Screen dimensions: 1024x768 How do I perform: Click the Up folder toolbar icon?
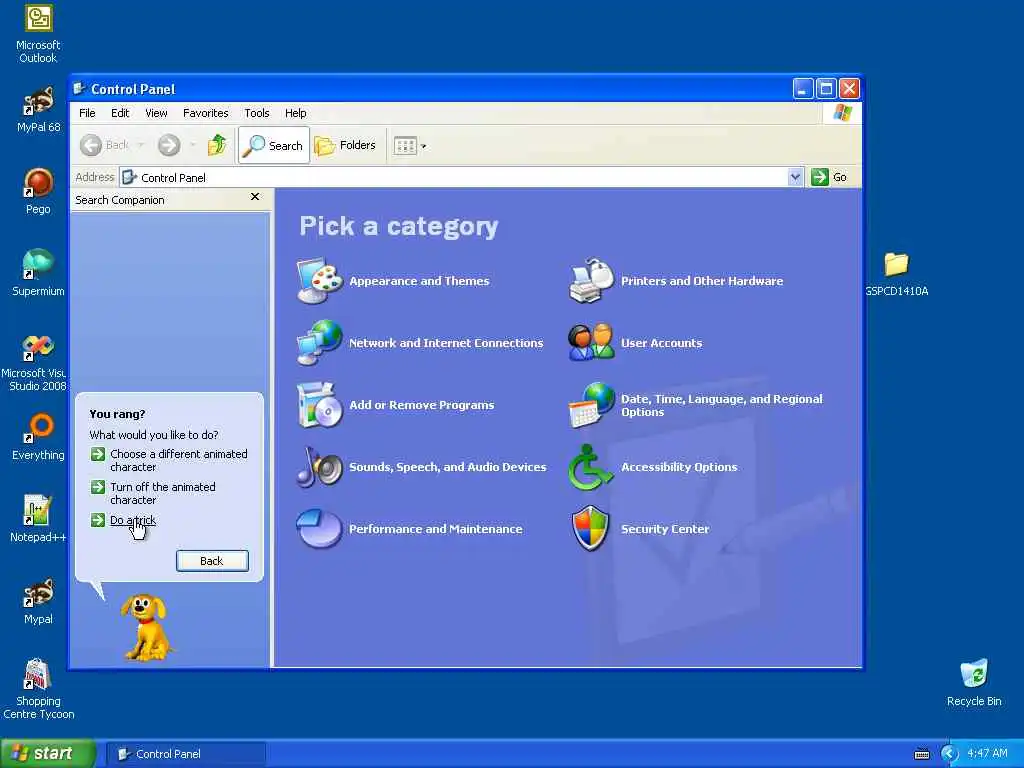tap(217, 145)
